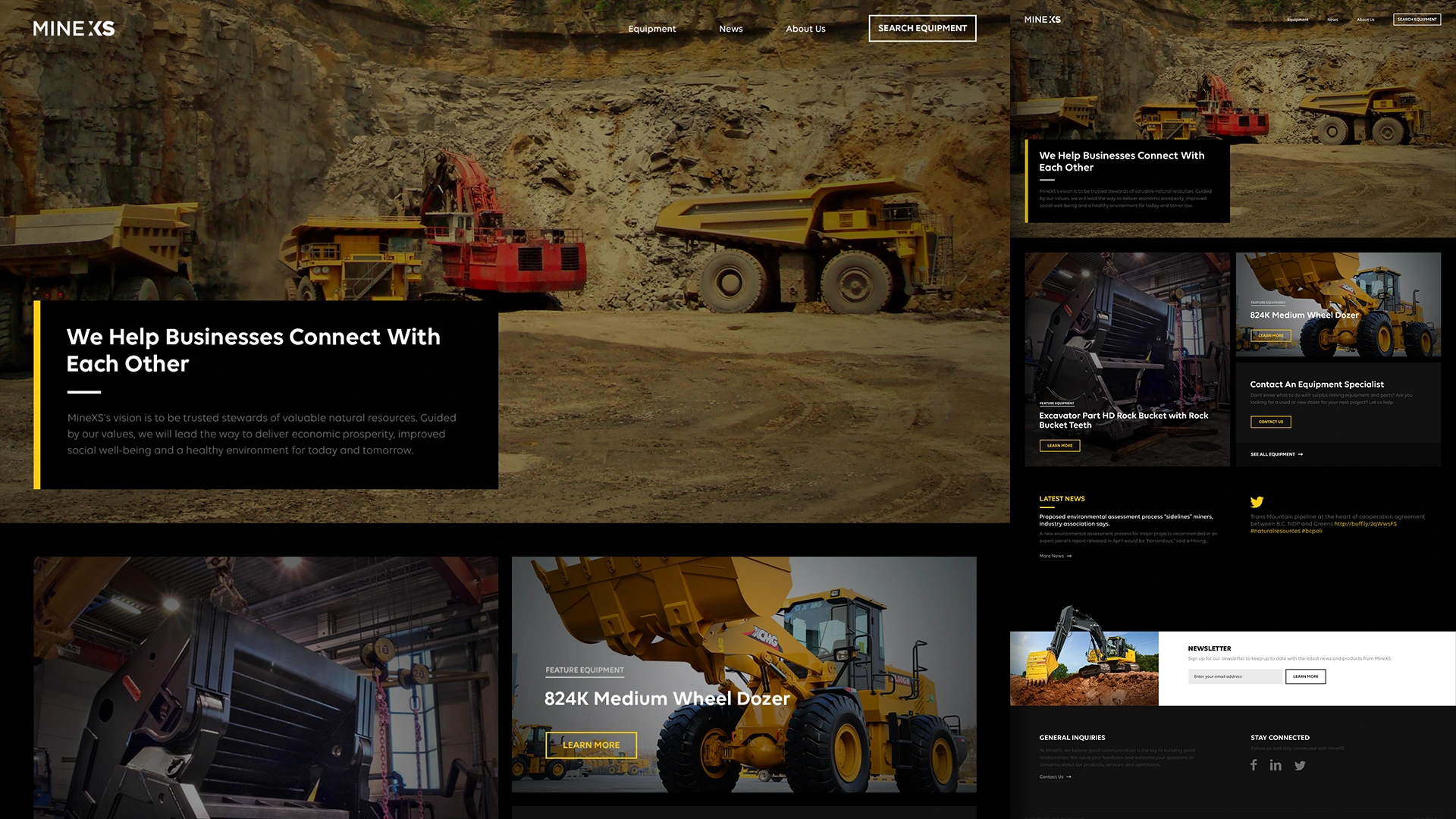Viewport: 1456px width, 819px height.
Task: Click the arrow beside See All Equipment
Action: [x=1301, y=454]
